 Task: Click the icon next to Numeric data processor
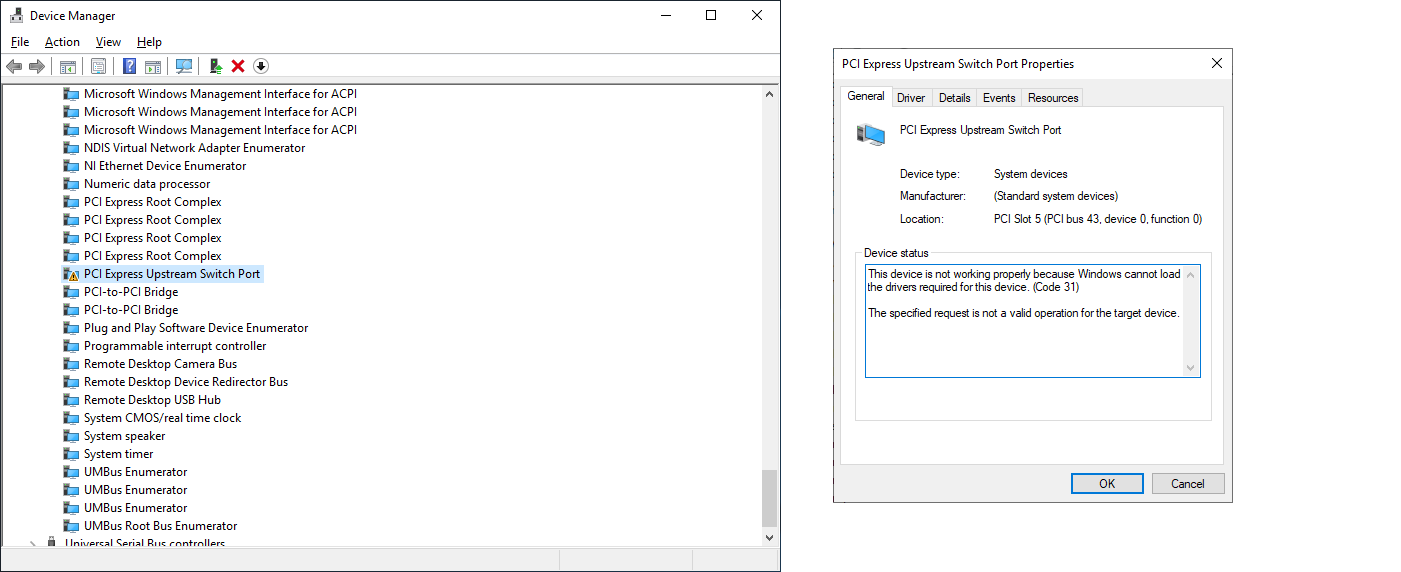pyautogui.click(x=71, y=184)
